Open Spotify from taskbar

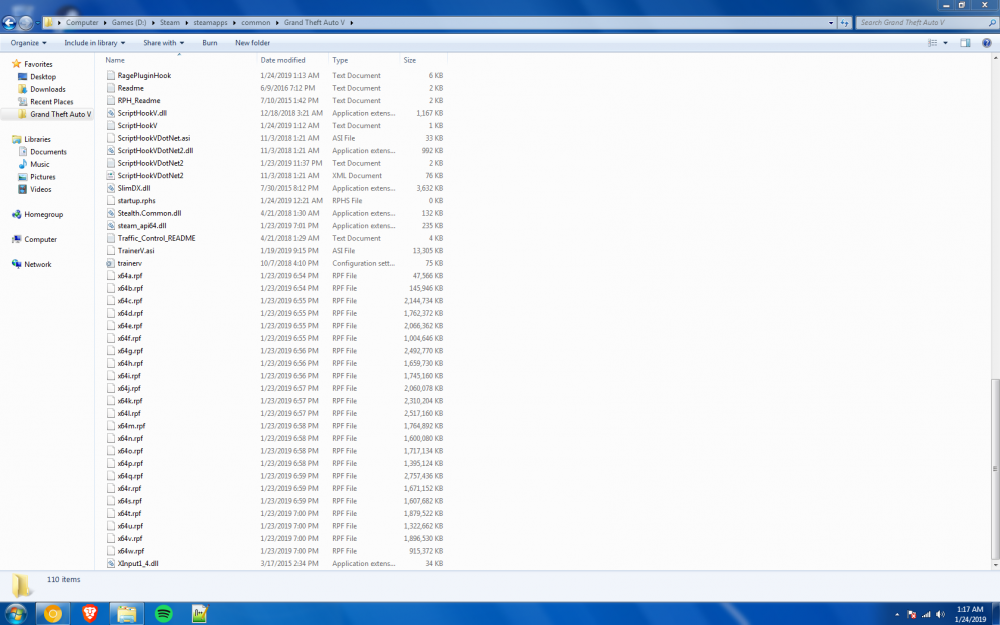coord(164,614)
